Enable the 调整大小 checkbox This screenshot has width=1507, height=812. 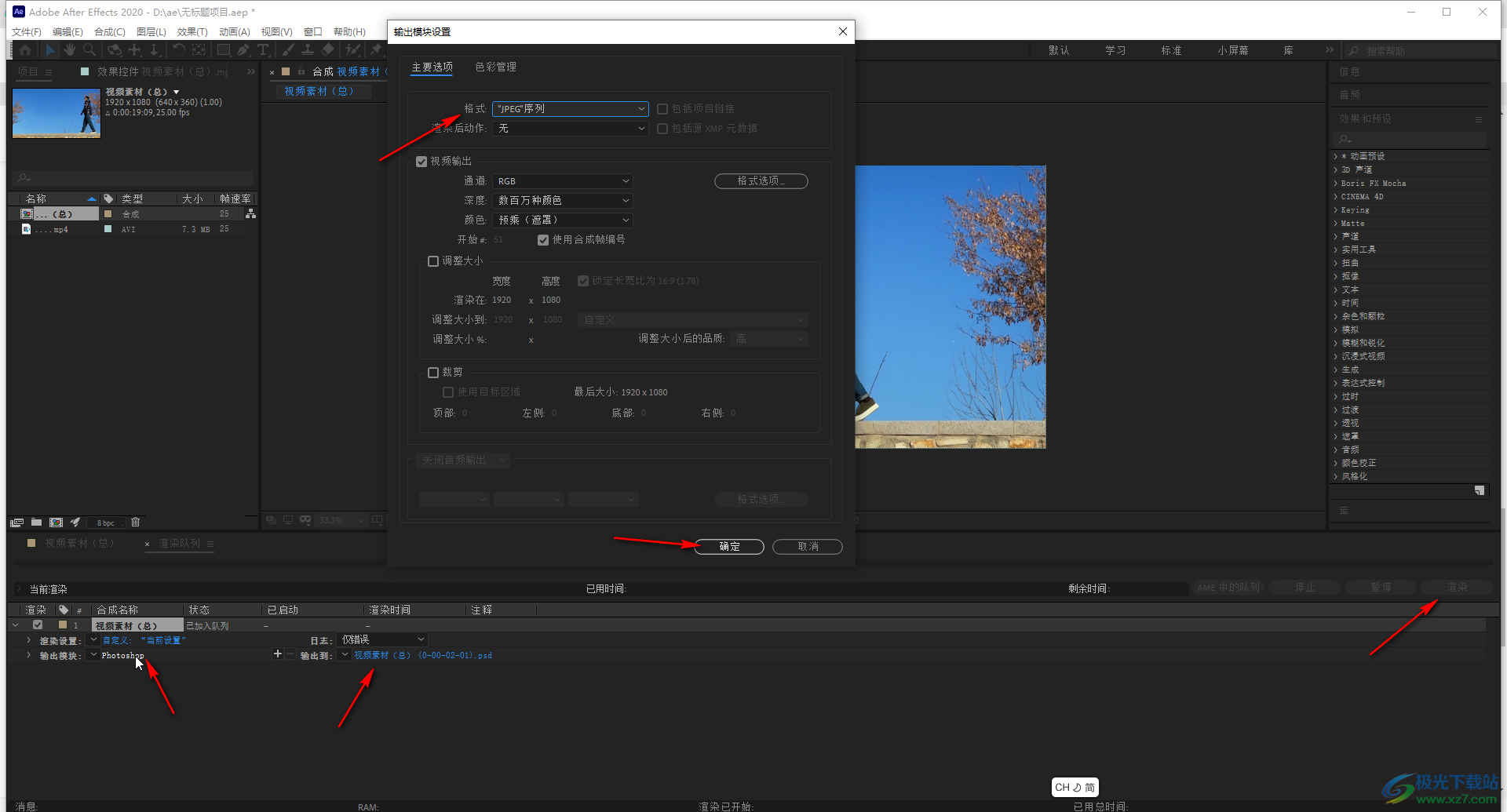(x=433, y=261)
